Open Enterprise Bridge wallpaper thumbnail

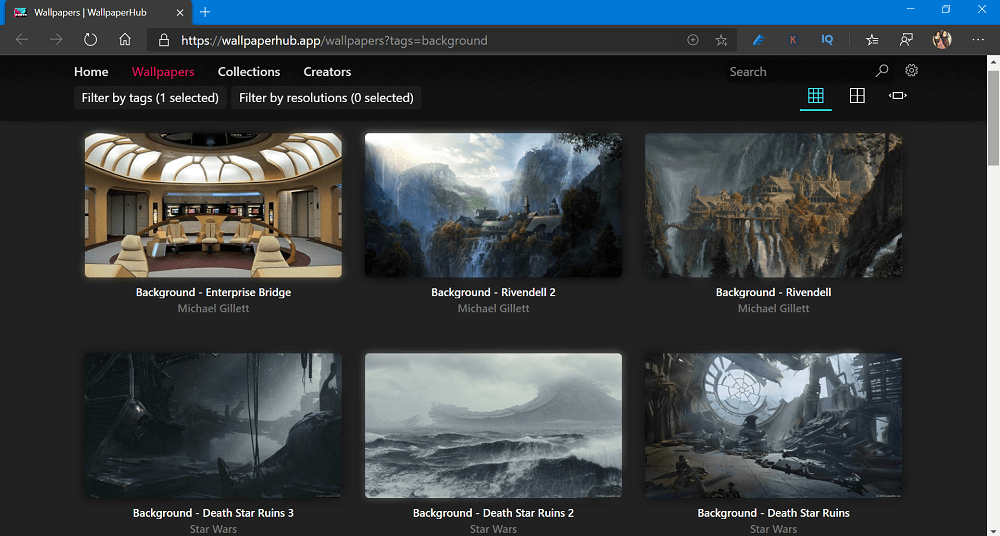214,205
